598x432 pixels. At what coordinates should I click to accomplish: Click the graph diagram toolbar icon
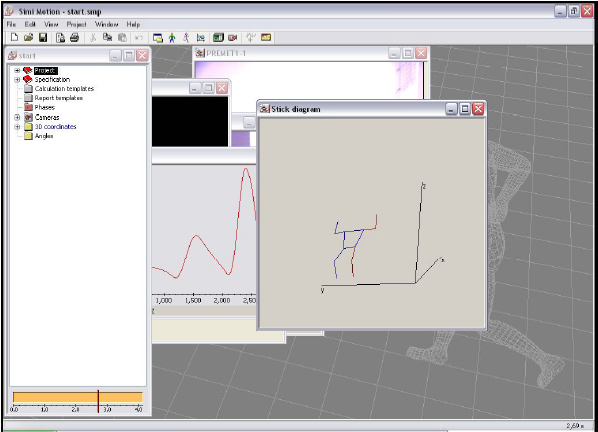coord(201,37)
